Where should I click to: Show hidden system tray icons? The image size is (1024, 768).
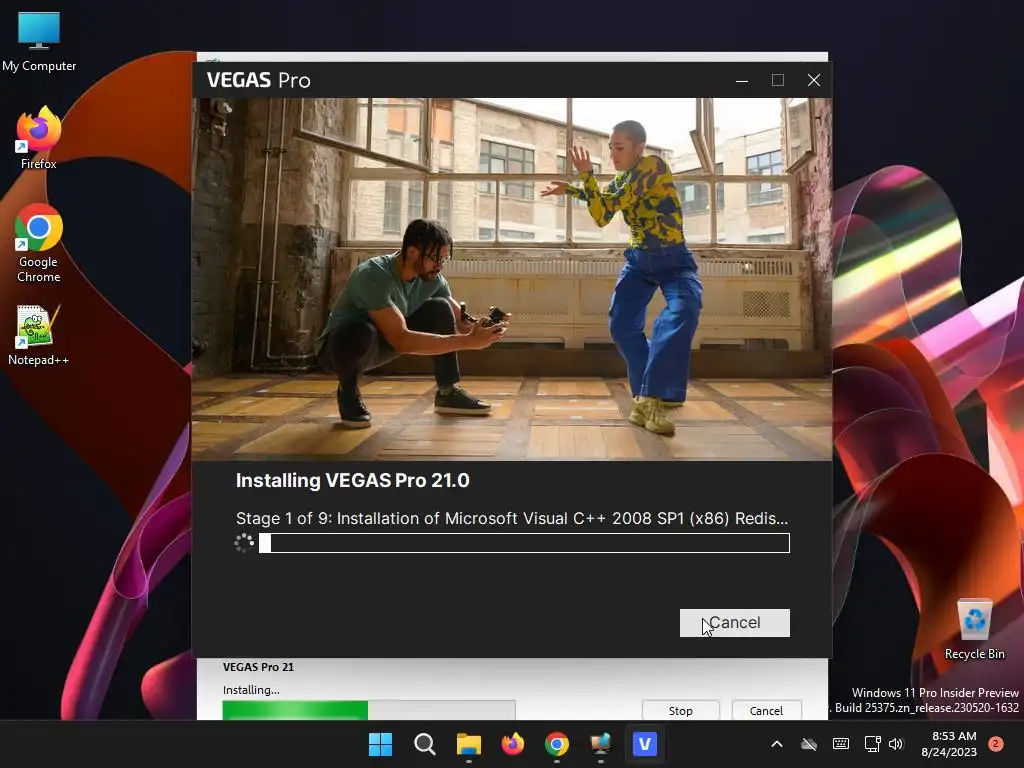[776, 744]
